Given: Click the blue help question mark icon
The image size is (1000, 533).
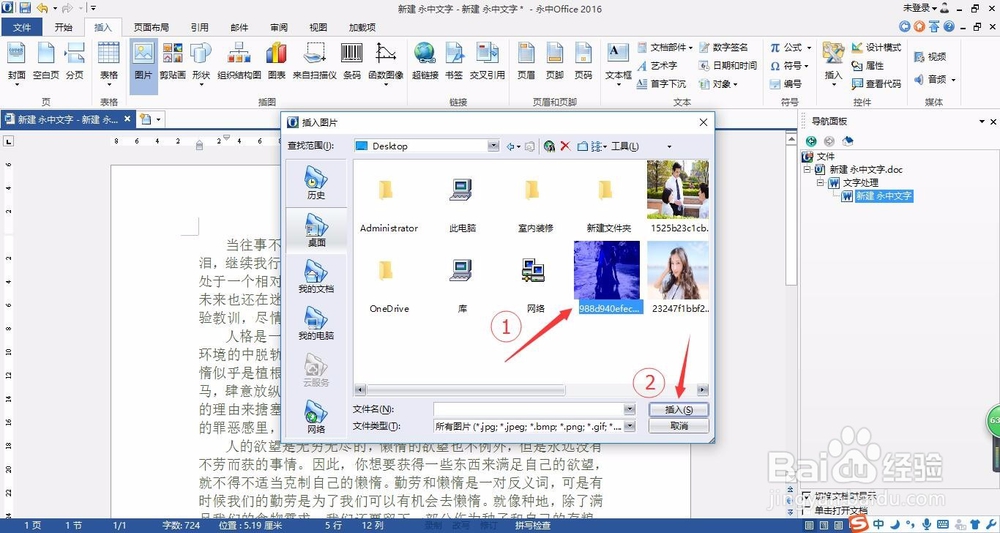Looking at the screenshot, I should [x=949, y=27].
